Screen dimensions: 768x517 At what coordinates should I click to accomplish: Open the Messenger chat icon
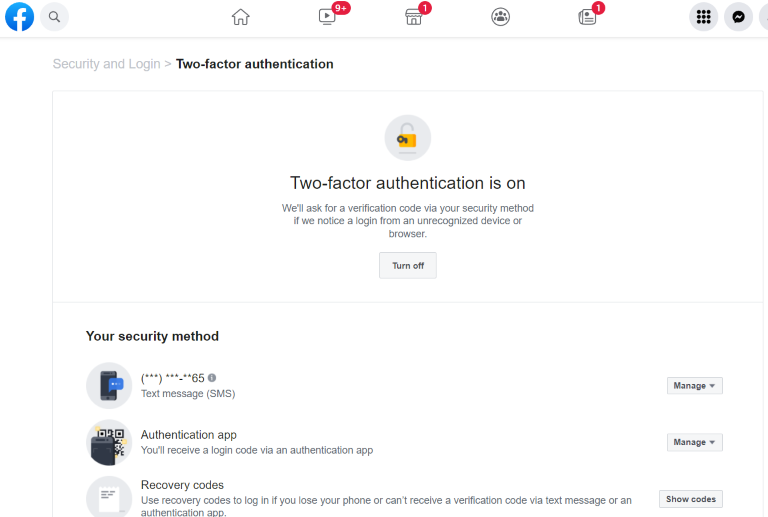[738, 17]
